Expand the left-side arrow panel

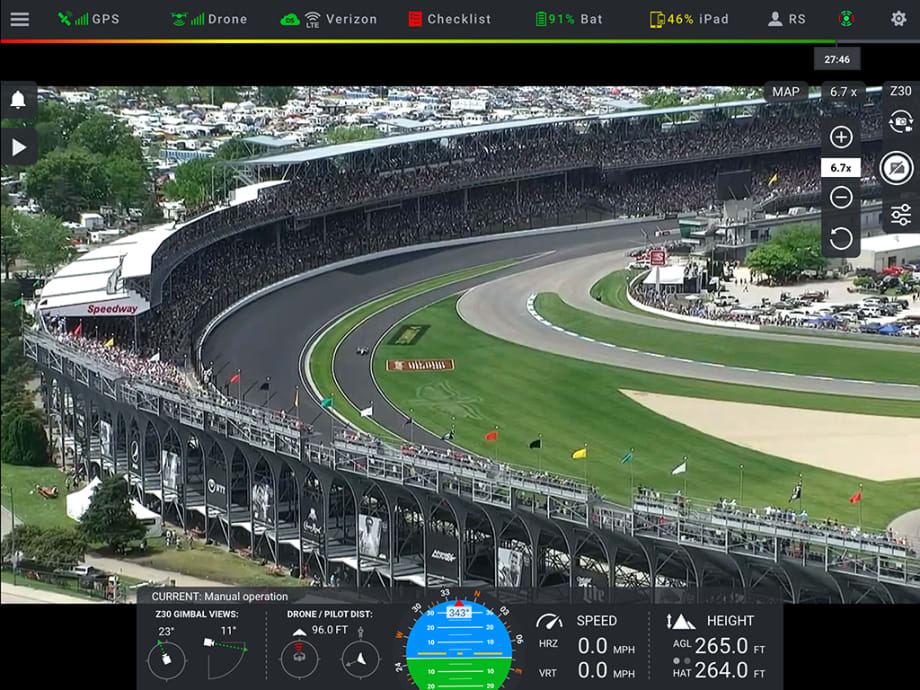point(18,147)
